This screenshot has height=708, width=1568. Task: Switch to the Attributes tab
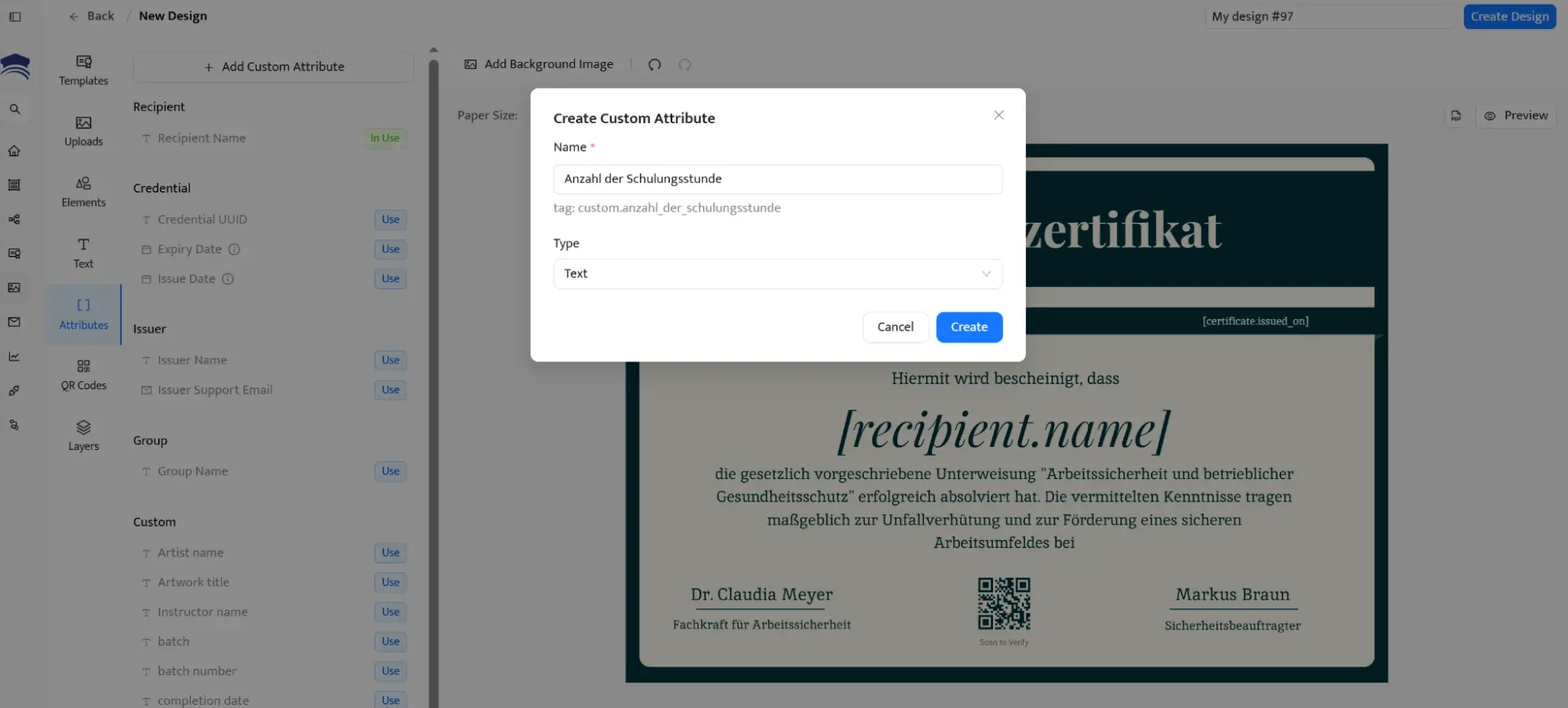coord(82,314)
